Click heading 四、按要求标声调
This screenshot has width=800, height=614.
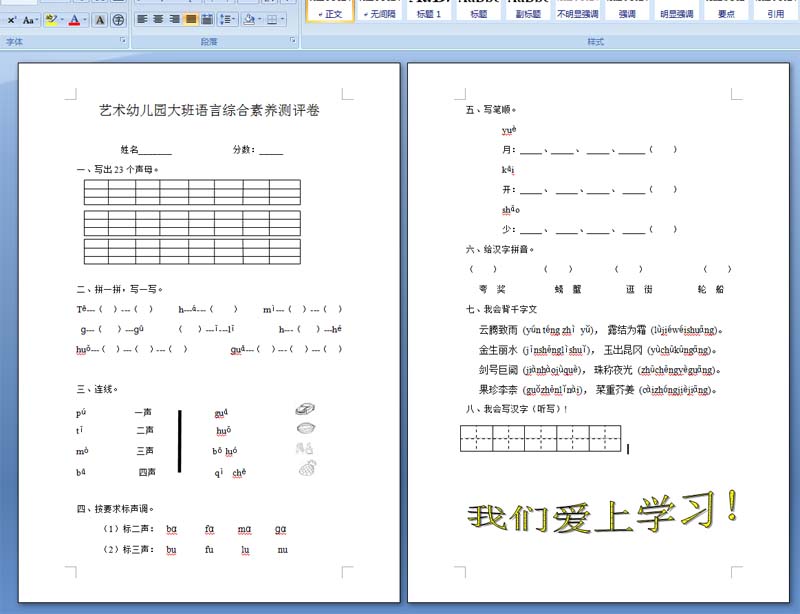115,509
